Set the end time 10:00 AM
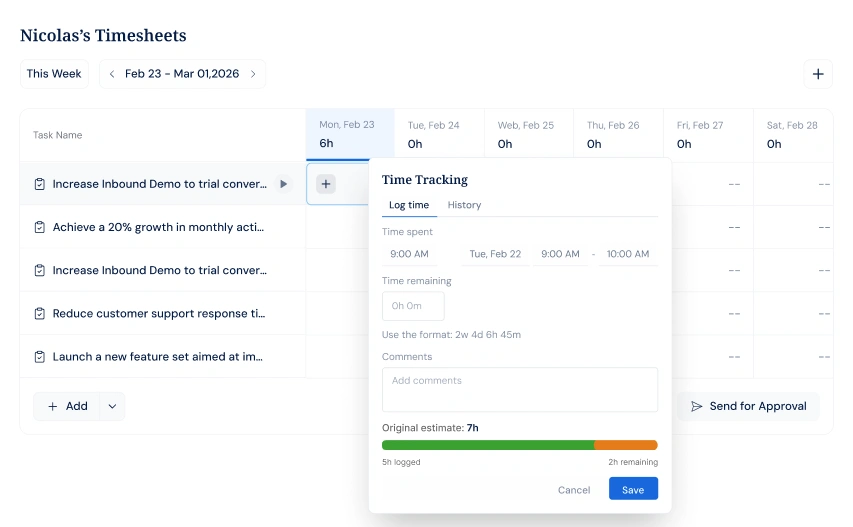Screen dimensions: 853x527 click(628, 254)
